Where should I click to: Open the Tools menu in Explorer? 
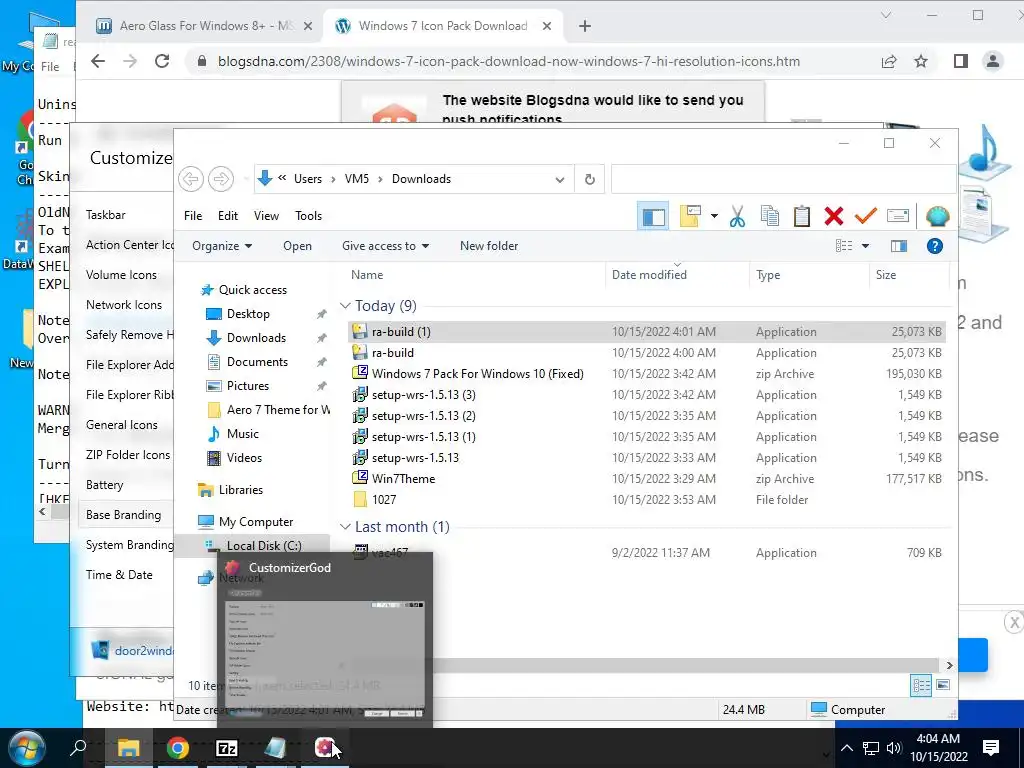click(x=308, y=216)
